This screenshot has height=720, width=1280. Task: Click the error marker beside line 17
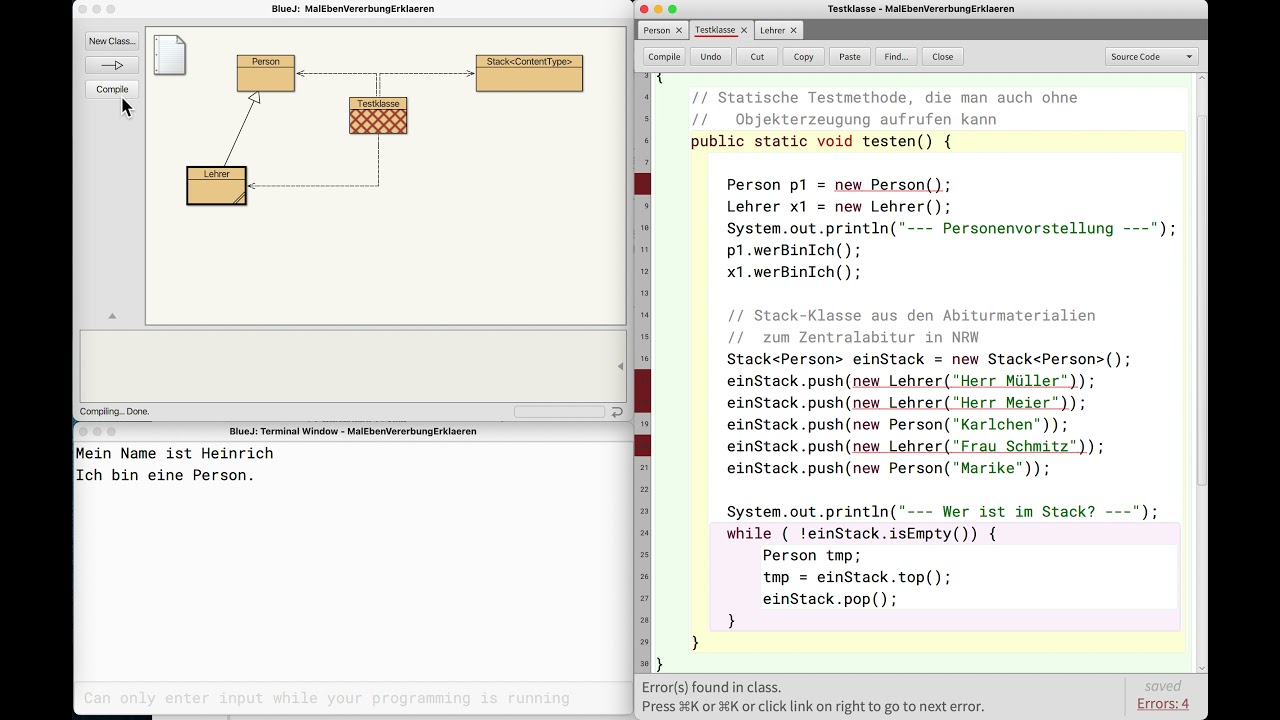point(643,381)
